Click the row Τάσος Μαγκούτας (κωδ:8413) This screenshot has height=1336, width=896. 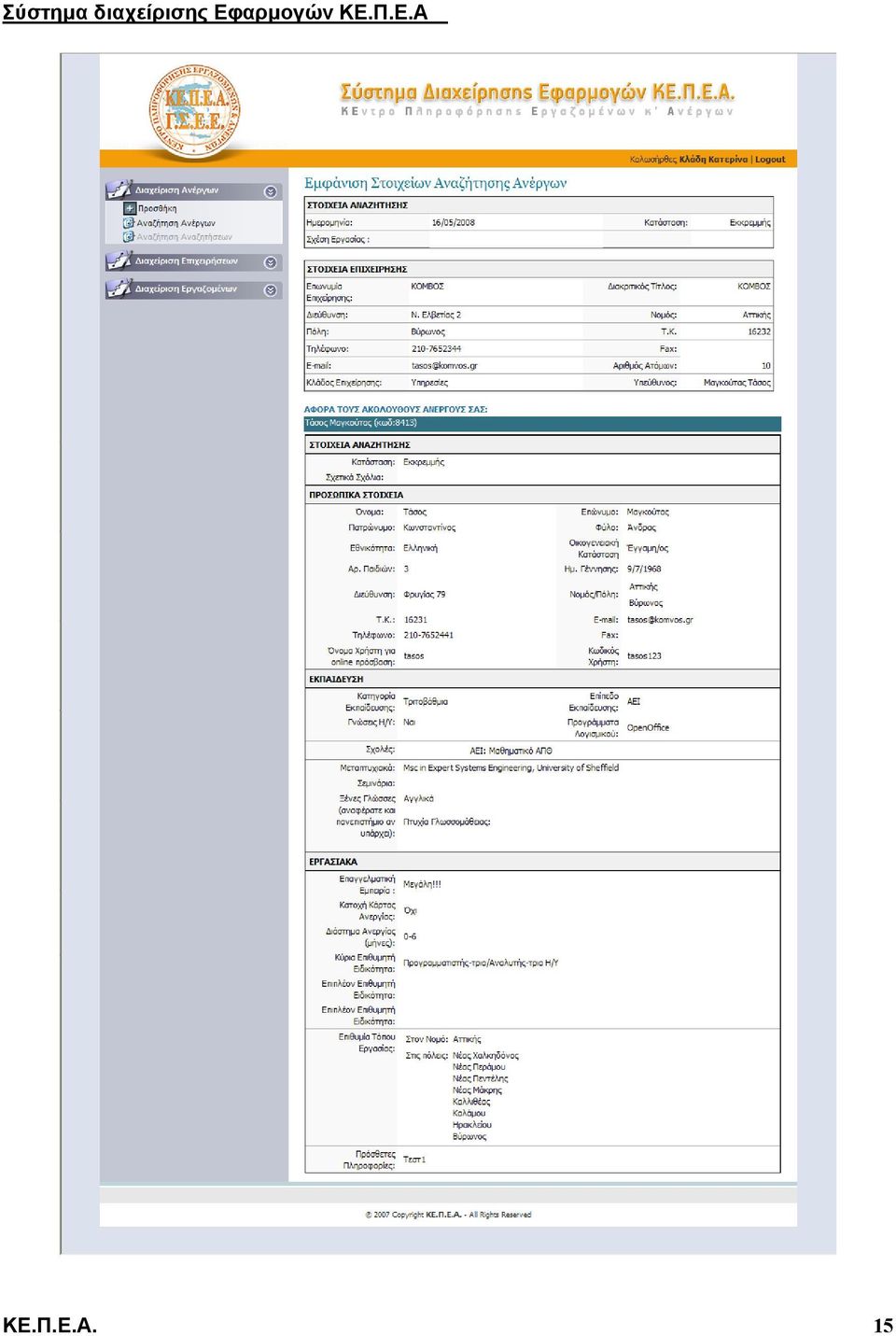click(x=542, y=423)
